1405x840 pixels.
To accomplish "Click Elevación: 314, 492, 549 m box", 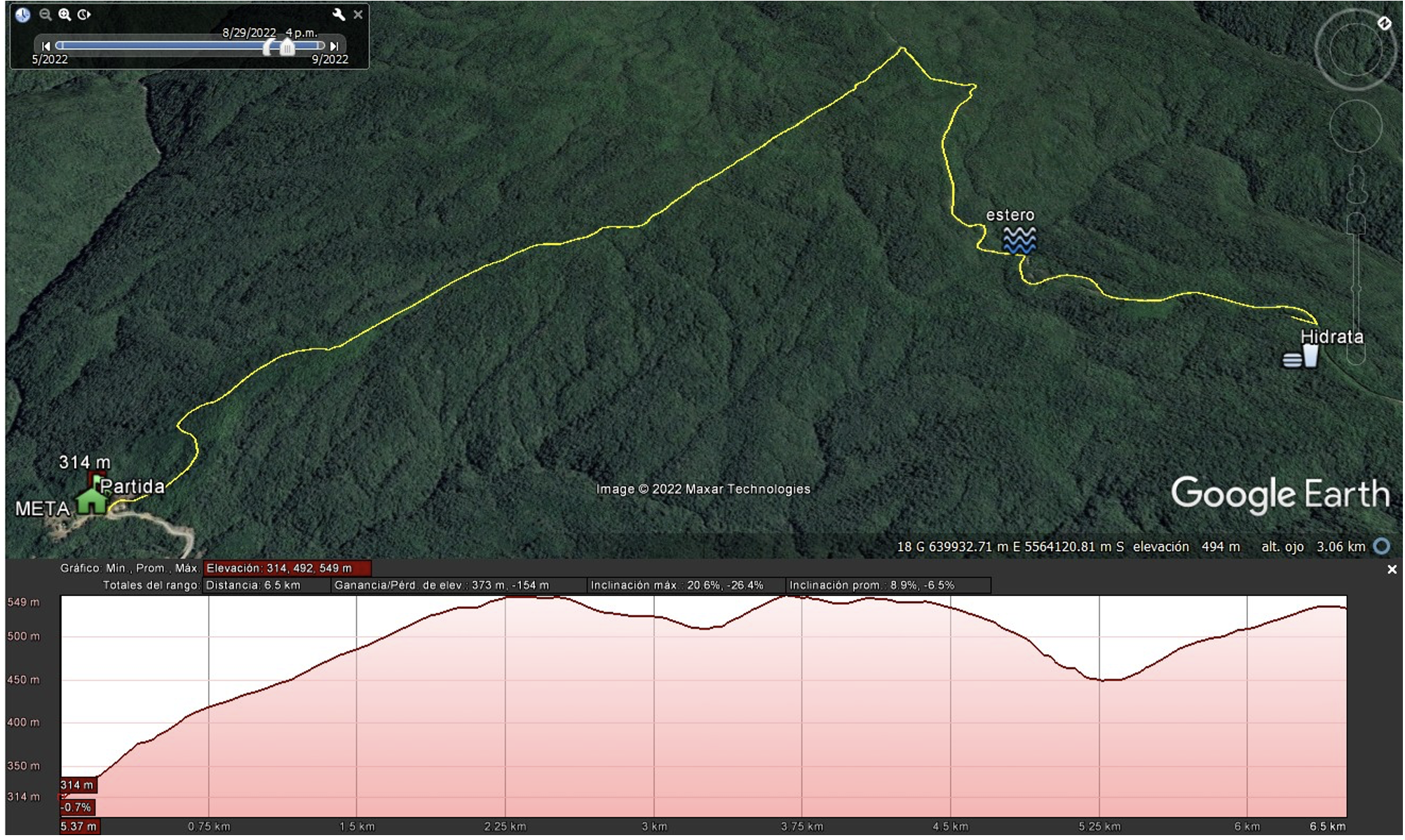I will 287,569.
